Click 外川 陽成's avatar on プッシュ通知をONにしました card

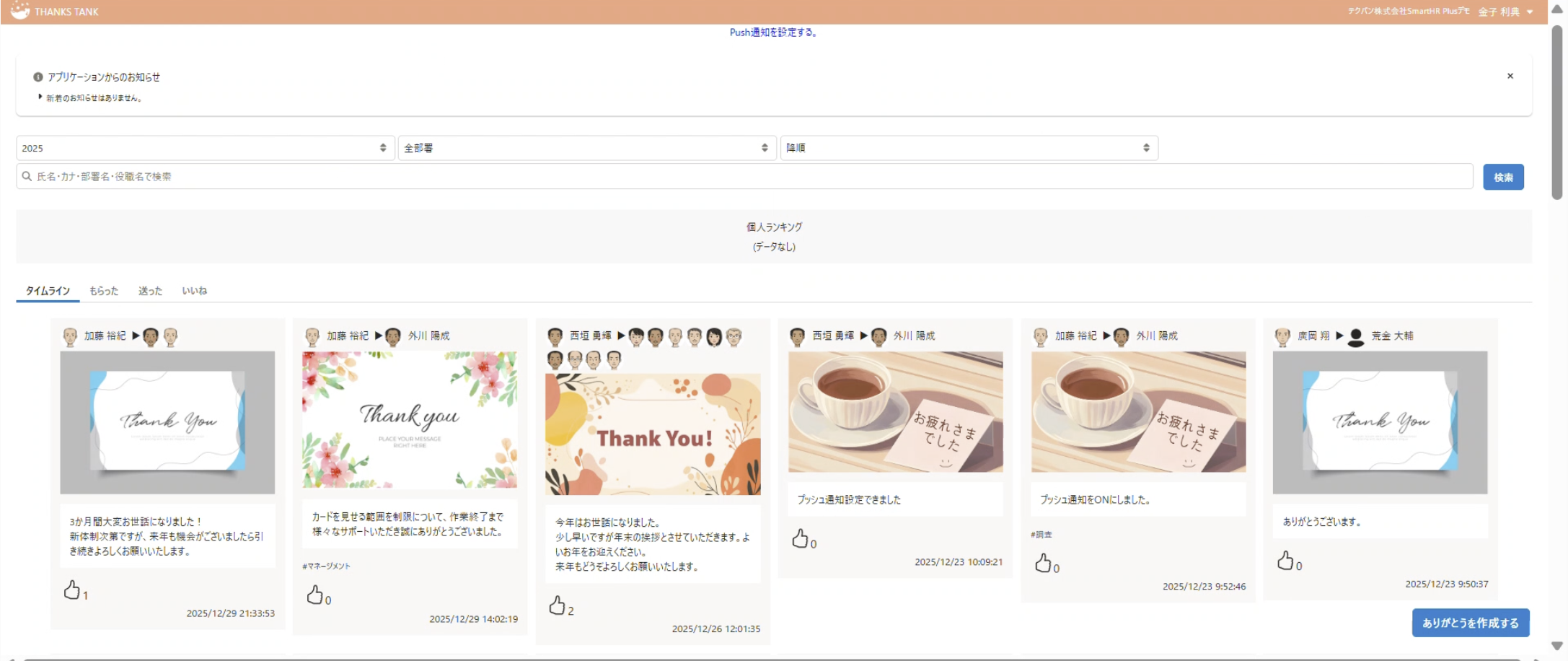point(1122,336)
